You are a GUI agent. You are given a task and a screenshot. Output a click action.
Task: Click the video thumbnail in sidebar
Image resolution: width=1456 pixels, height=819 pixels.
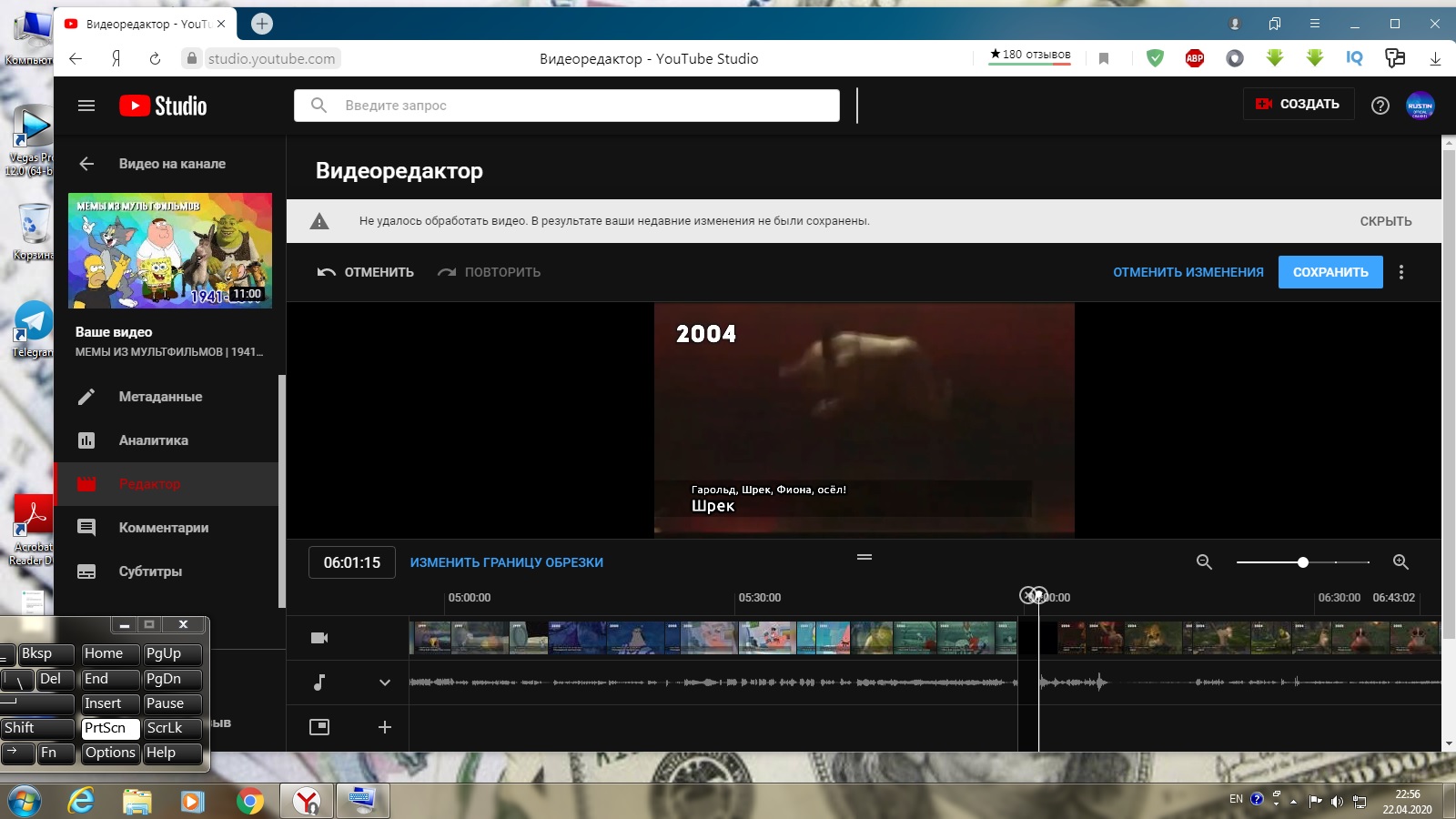tap(170, 250)
